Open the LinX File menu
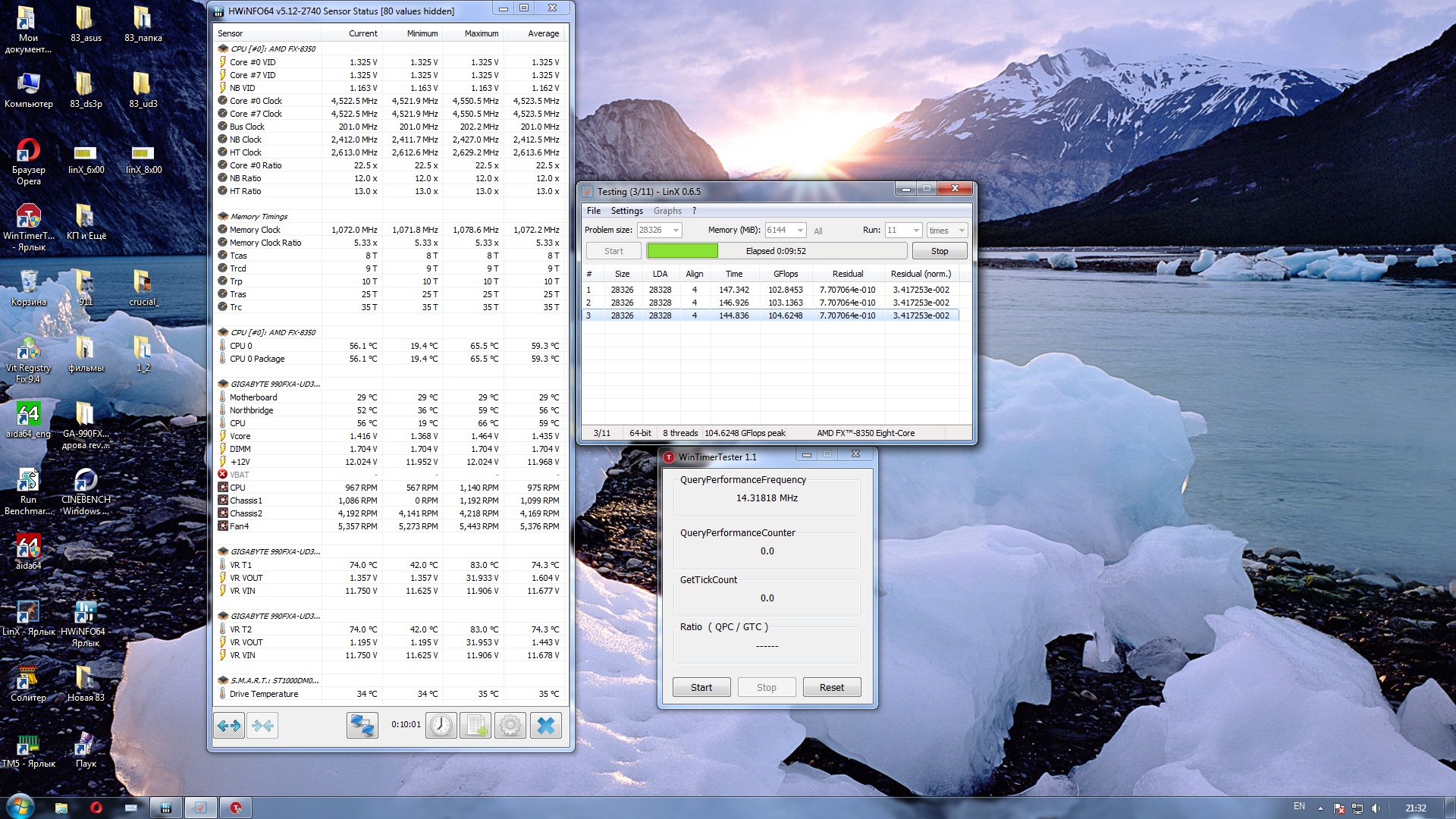This screenshot has width=1456, height=819. click(x=593, y=211)
